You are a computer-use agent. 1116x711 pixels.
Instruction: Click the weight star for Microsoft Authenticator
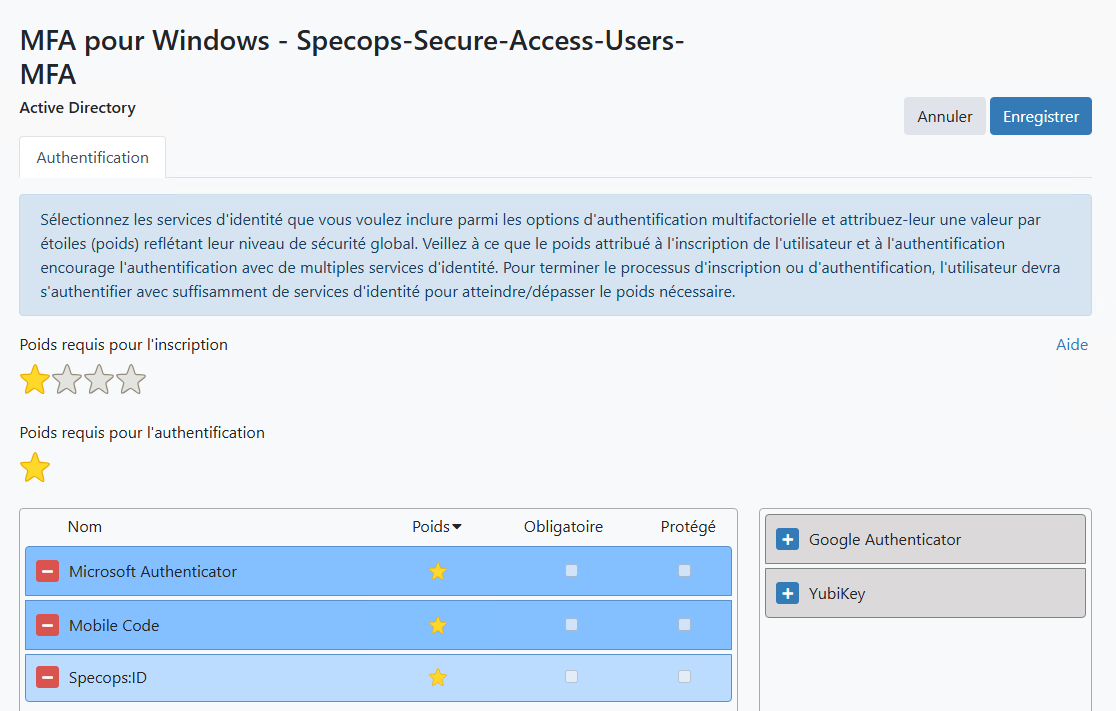coord(437,571)
